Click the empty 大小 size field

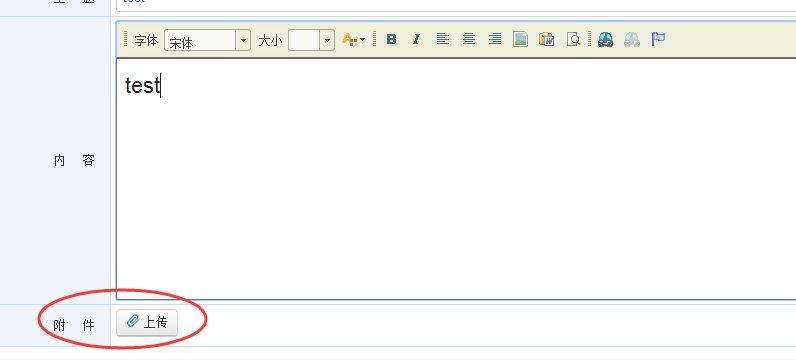tap(304, 40)
